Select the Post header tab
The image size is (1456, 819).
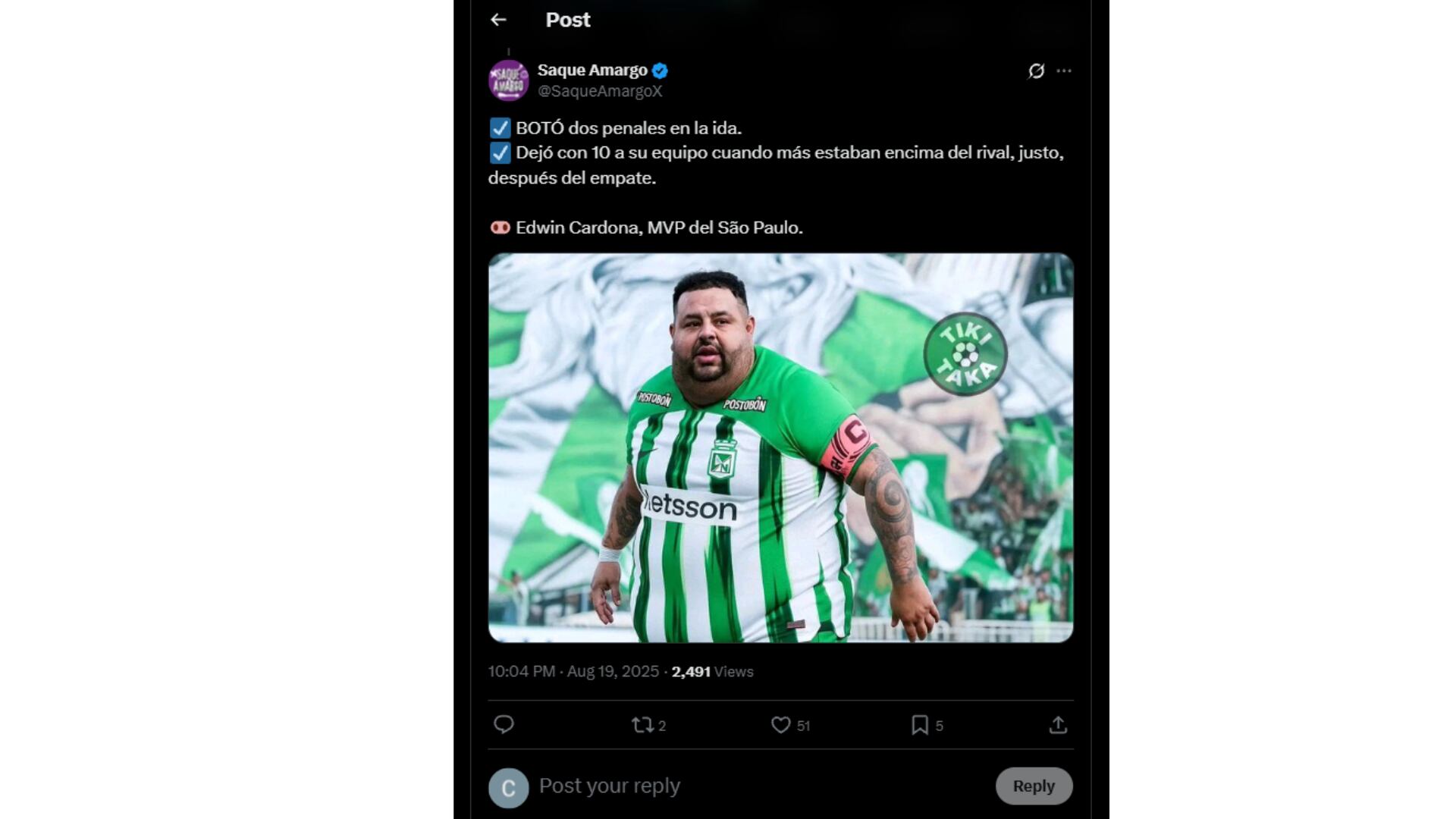tap(566, 20)
